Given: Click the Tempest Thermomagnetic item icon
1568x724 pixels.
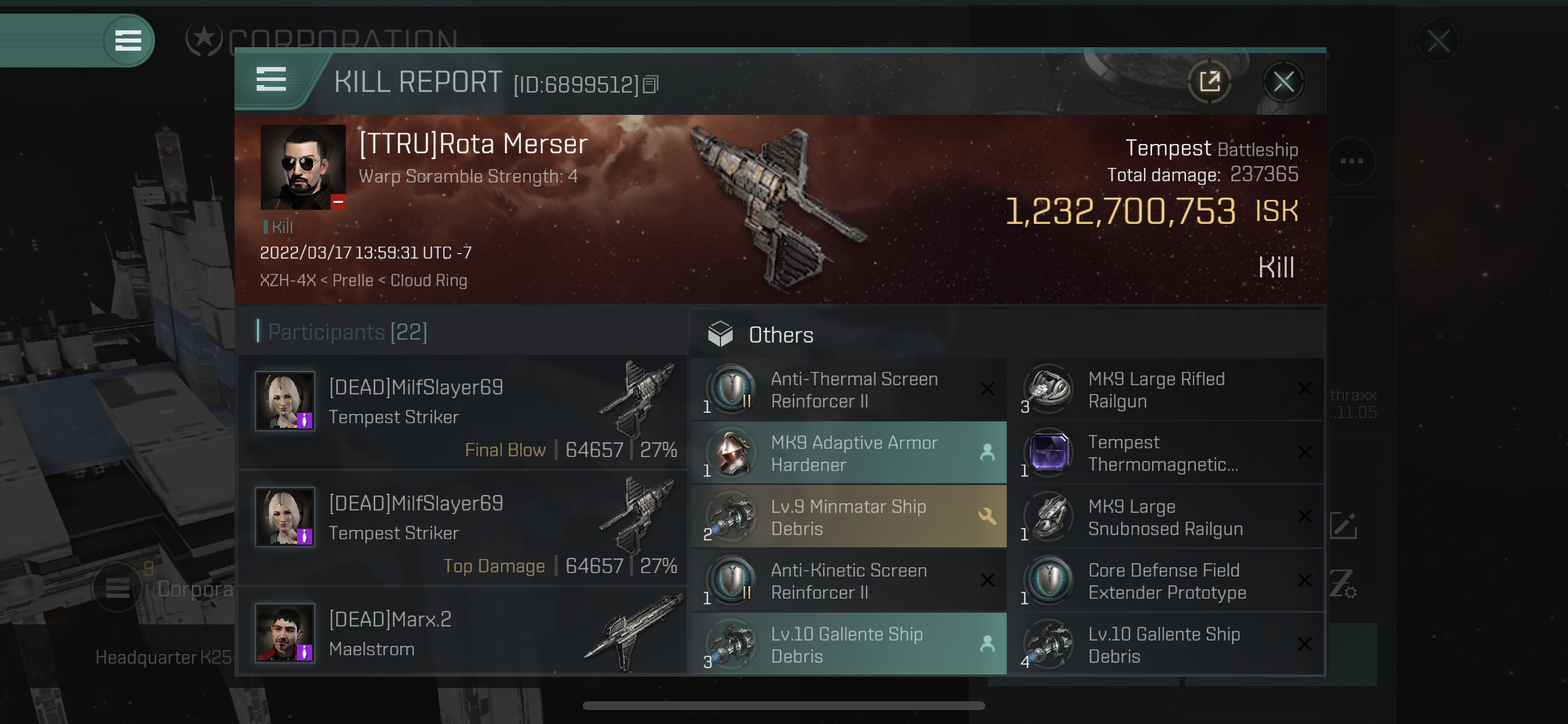Looking at the screenshot, I should coord(1049,453).
